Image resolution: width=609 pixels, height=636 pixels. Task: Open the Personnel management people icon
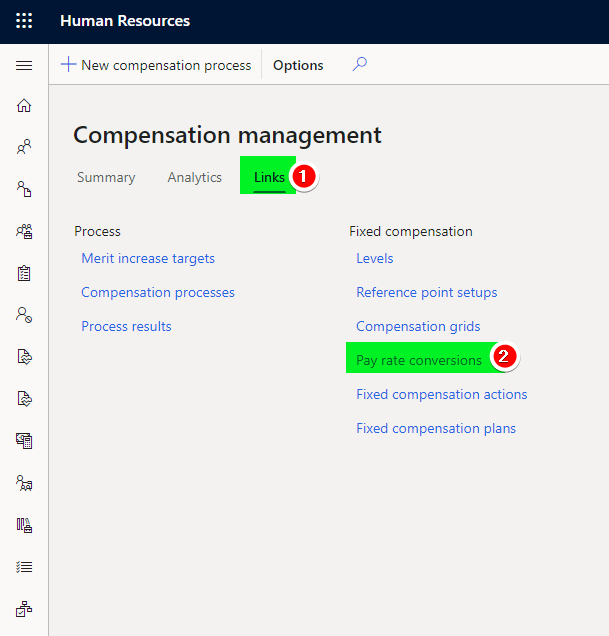tap(24, 147)
